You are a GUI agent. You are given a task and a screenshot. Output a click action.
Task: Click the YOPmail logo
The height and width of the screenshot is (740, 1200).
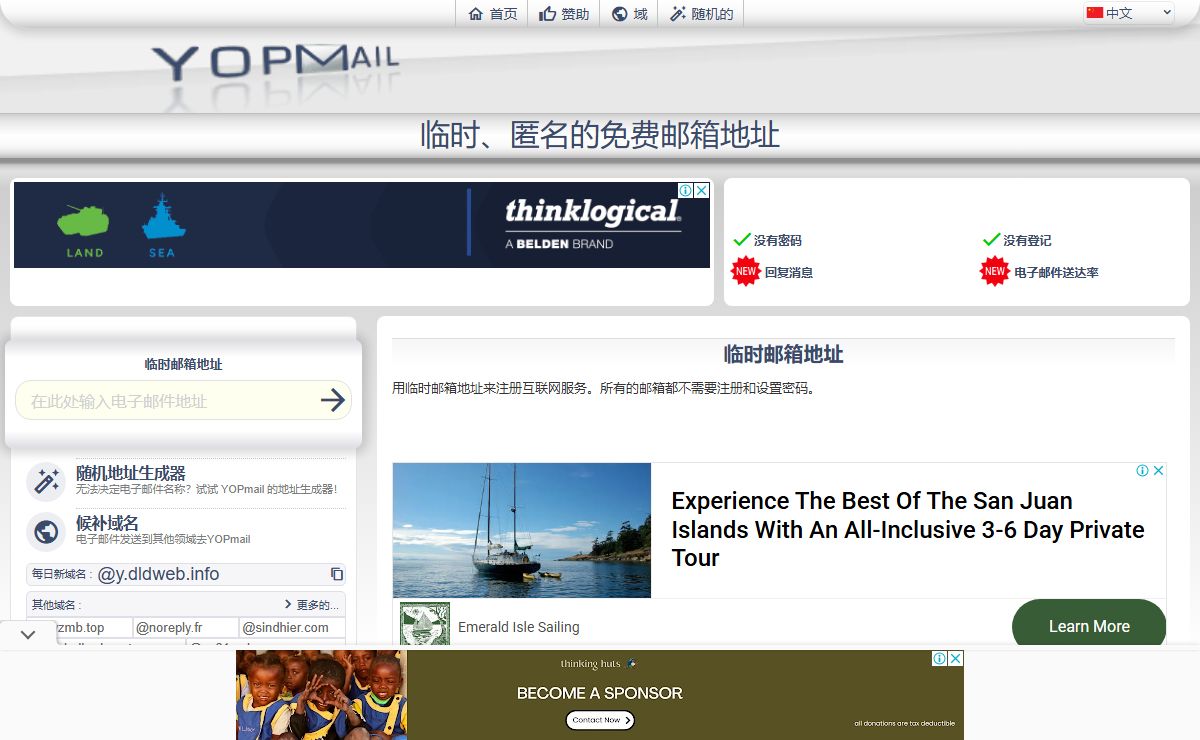coord(276,62)
